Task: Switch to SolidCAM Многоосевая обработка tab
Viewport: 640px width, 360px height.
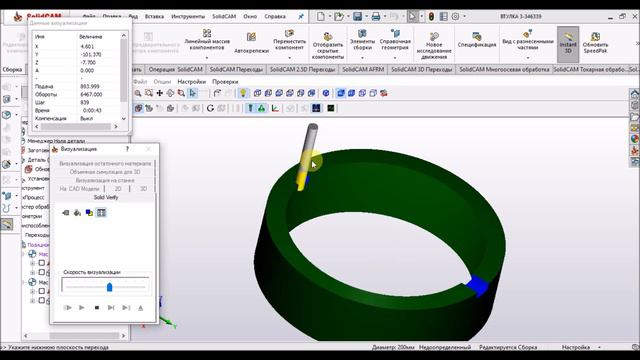Action: point(504,69)
